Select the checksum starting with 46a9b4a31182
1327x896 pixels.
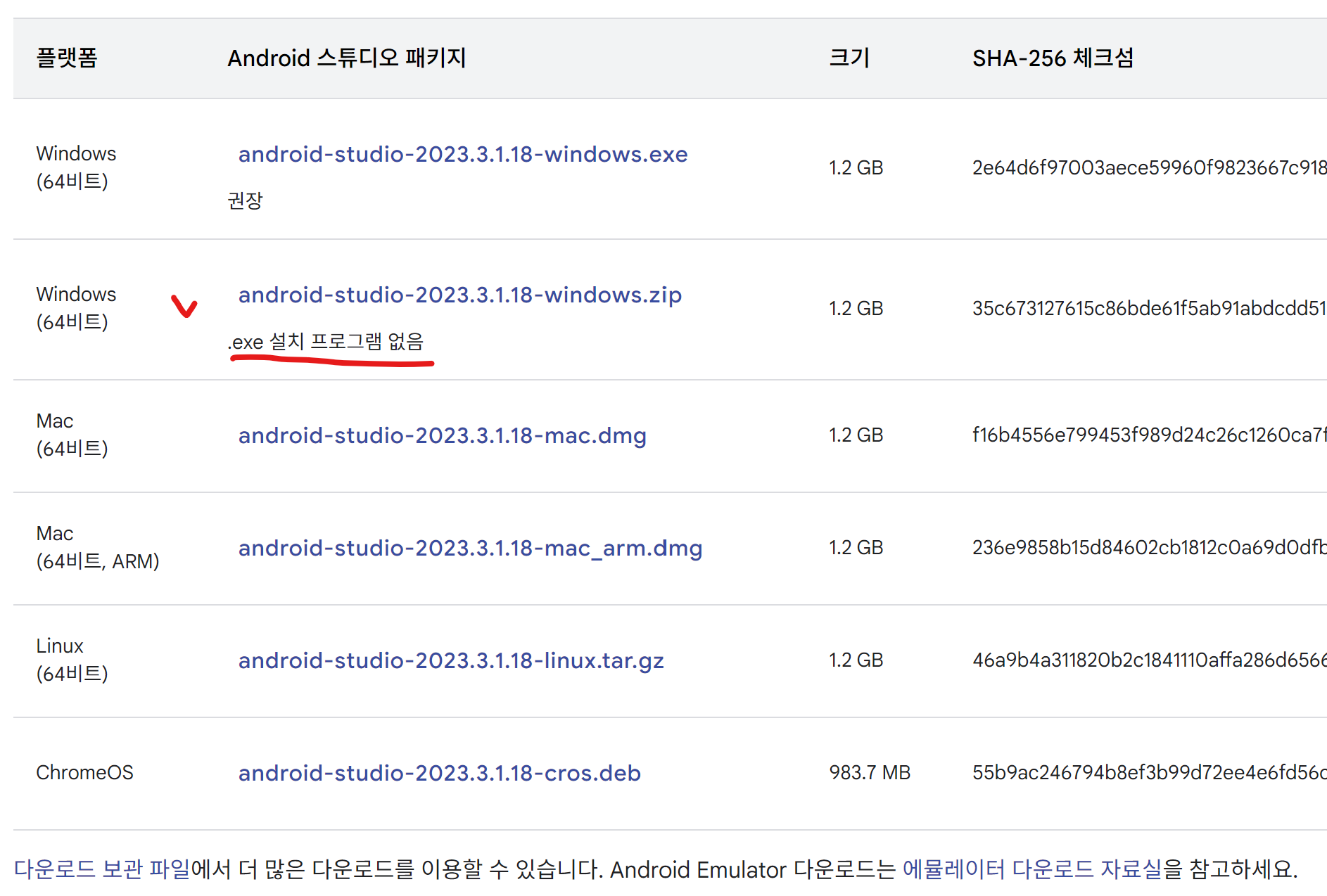tap(1149, 660)
